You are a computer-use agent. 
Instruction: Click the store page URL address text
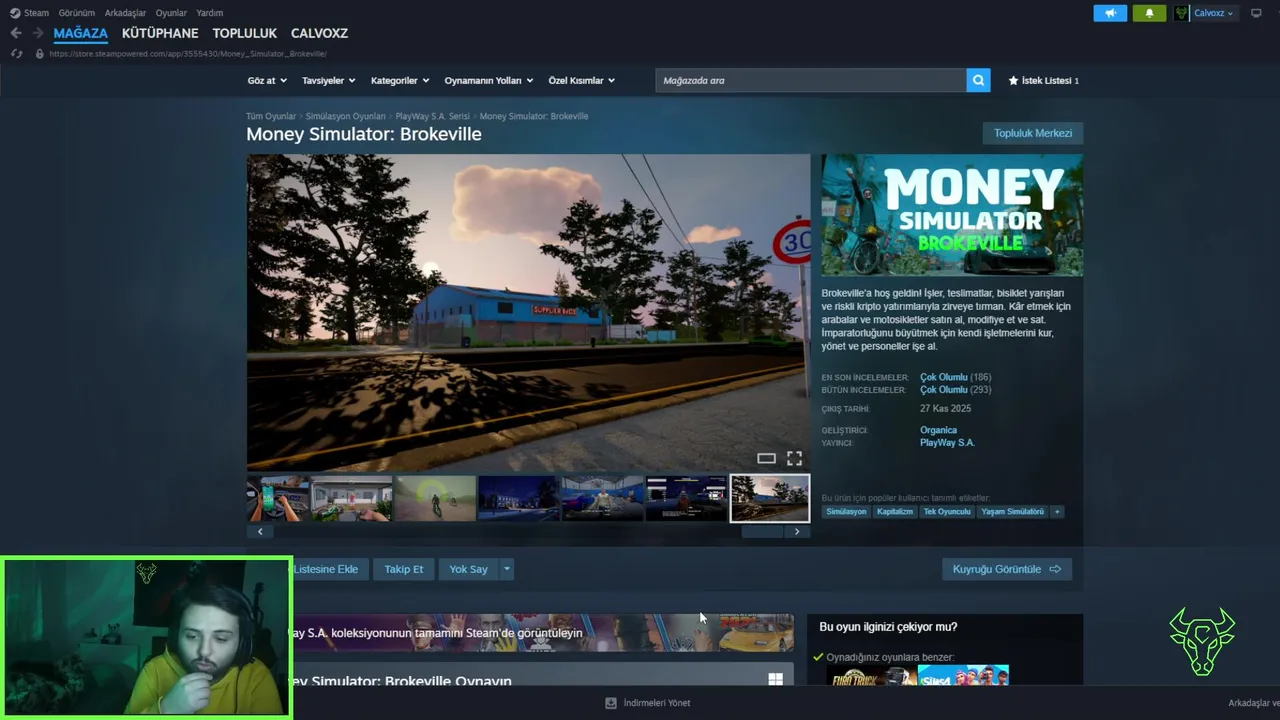coord(188,53)
